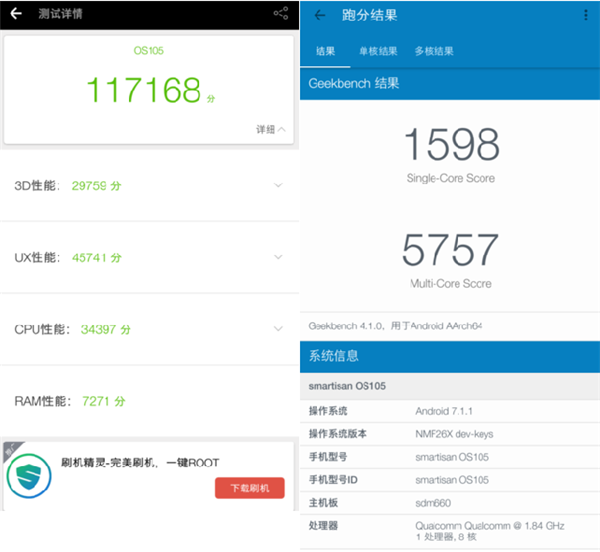Tap the 1598 Single-Core Score number
Viewport: 600px width, 552px height.
[452, 144]
